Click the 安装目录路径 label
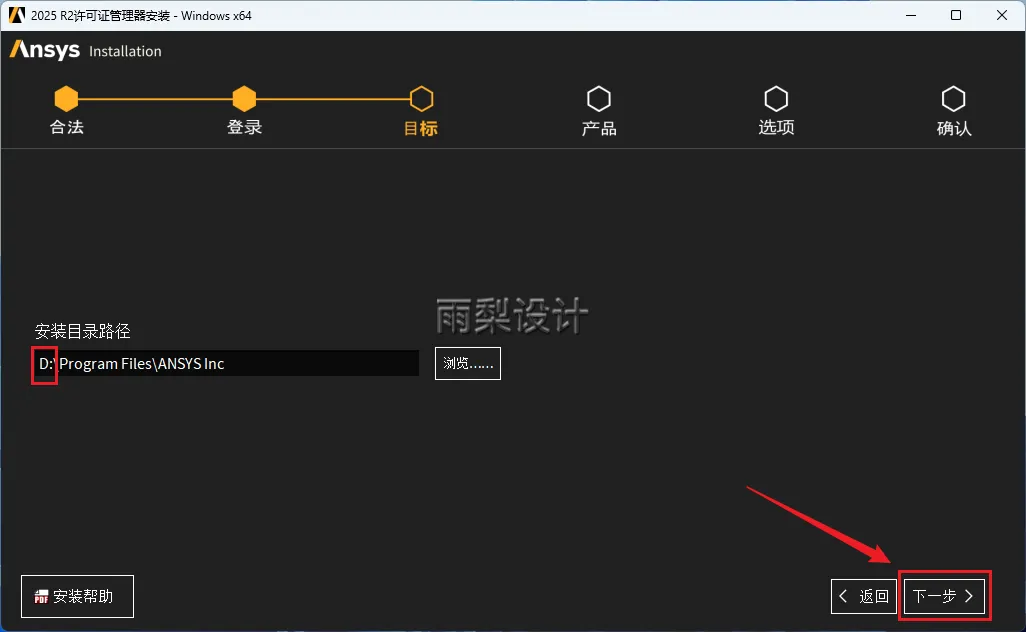The width and height of the screenshot is (1026, 632). [82, 331]
